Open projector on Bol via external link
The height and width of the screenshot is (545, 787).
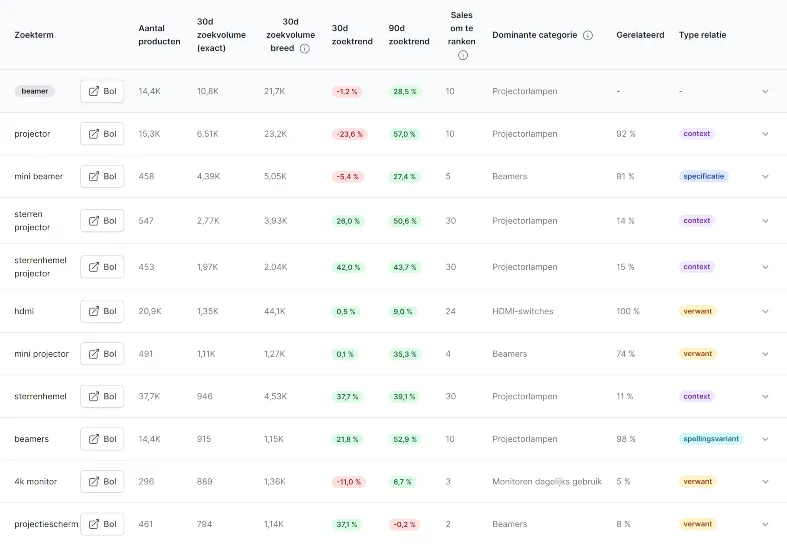click(102, 134)
